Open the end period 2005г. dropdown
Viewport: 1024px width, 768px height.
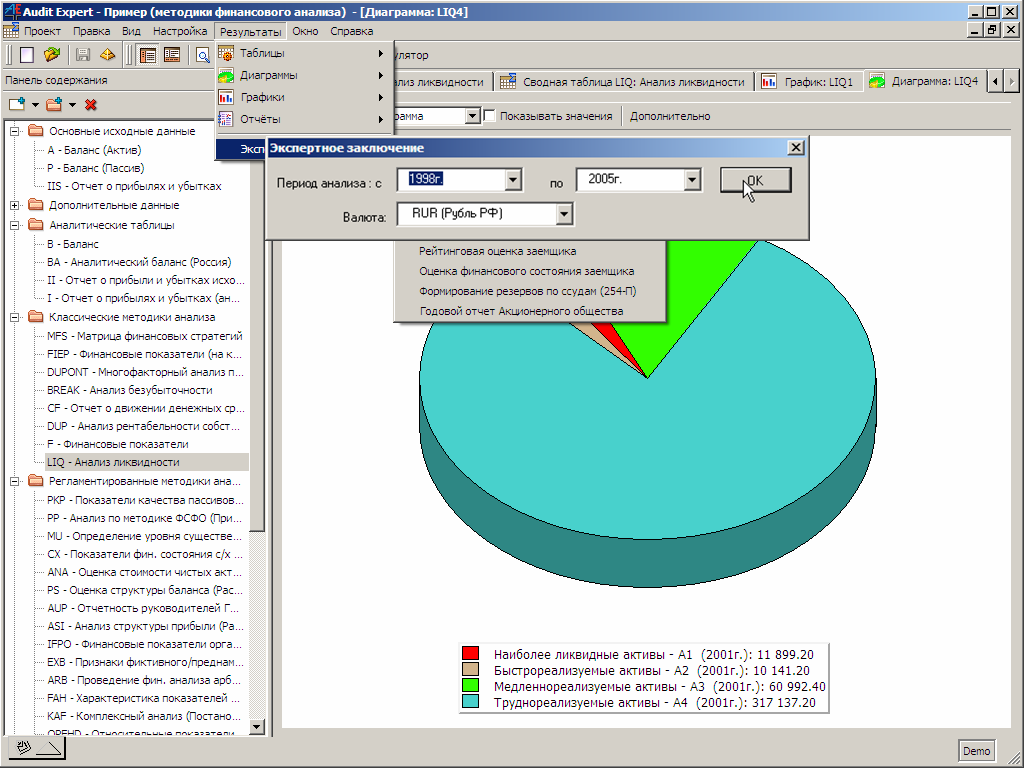tap(691, 180)
